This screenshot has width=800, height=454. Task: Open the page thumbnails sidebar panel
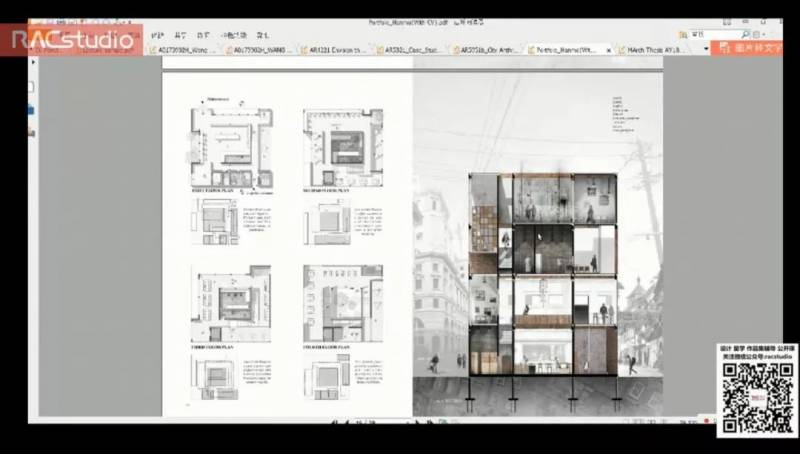tap(33, 89)
